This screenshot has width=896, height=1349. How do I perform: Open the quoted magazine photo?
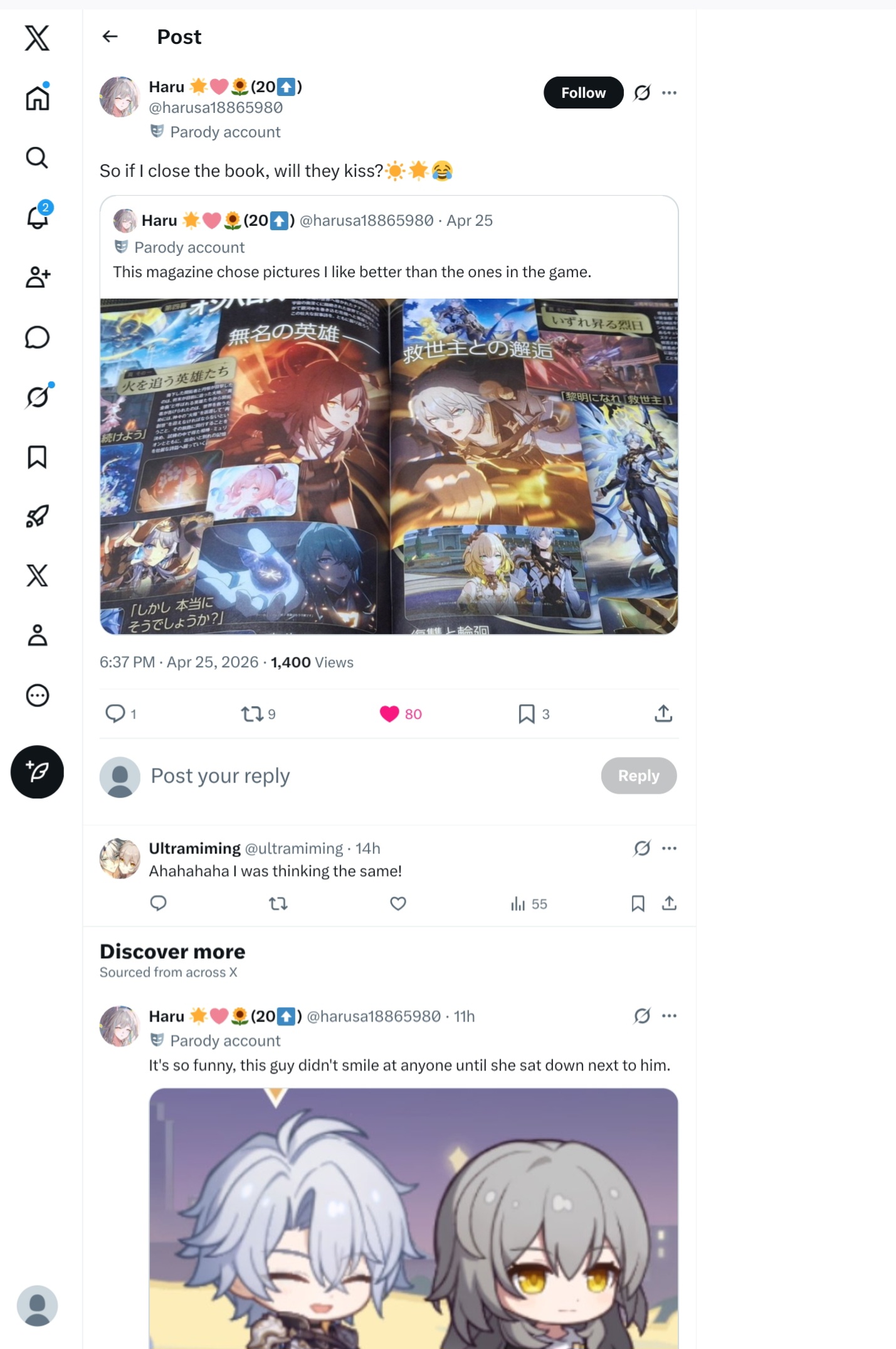pyautogui.click(x=389, y=466)
